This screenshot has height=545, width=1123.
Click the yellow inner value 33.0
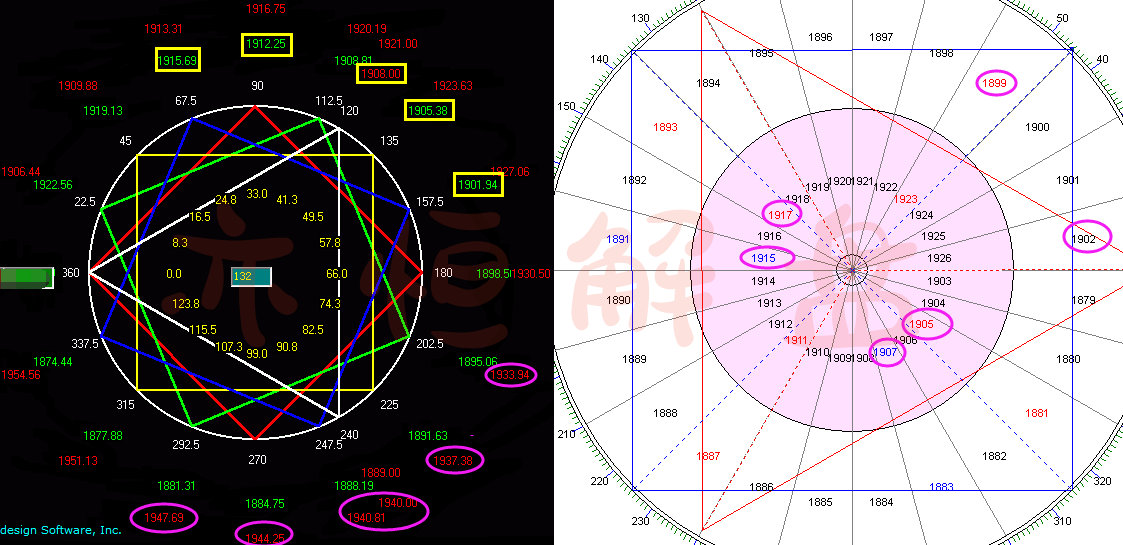(x=256, y=193)
